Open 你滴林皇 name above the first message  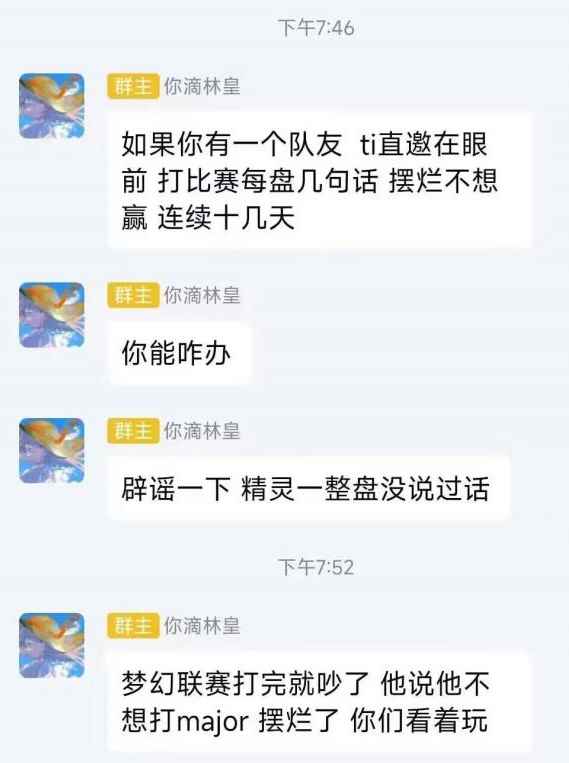[202, 87]
